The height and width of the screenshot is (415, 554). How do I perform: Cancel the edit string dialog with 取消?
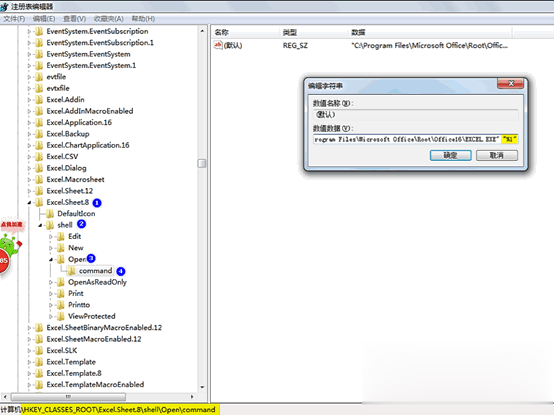497,155
